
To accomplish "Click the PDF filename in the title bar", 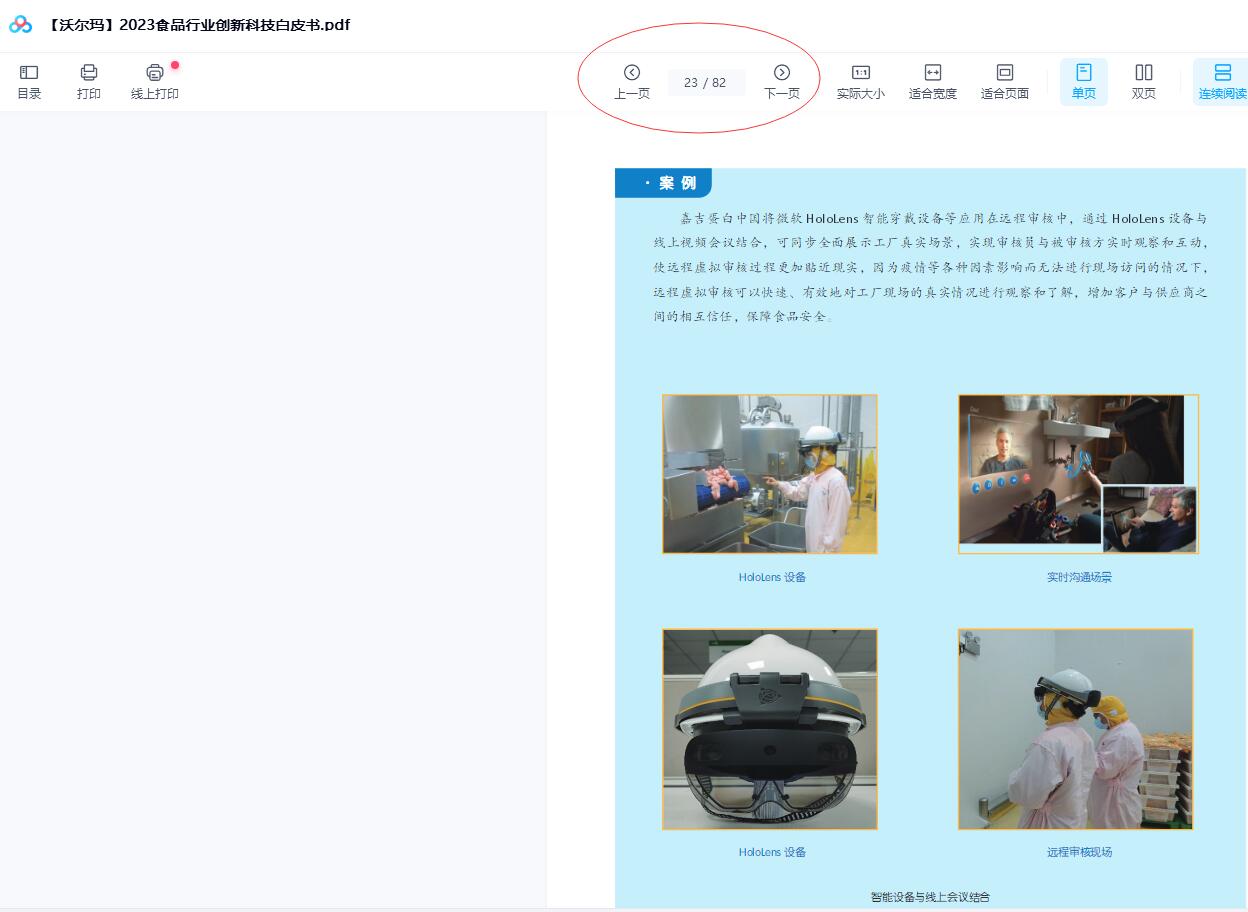I will point(198,24).
